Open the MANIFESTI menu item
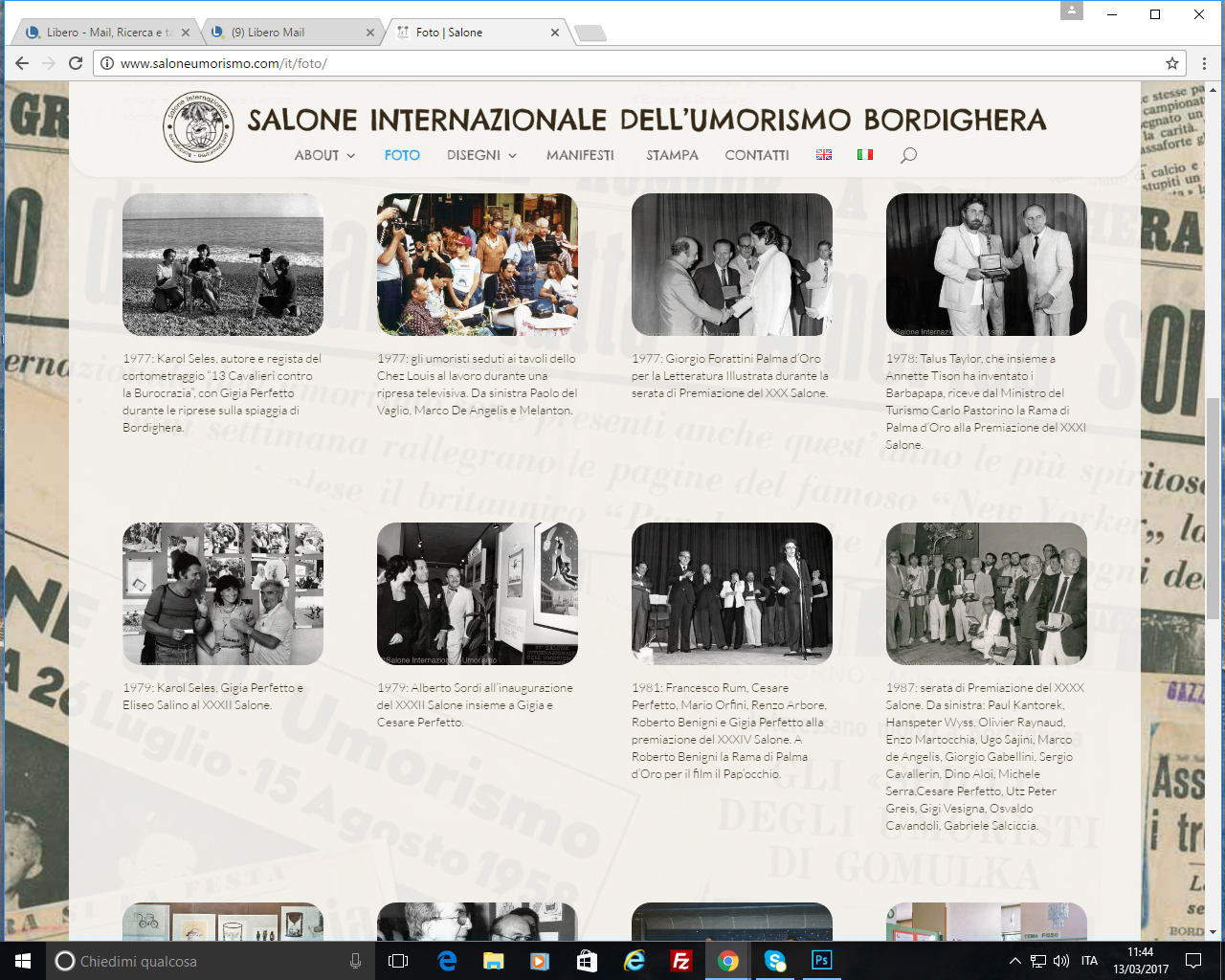 580,155
